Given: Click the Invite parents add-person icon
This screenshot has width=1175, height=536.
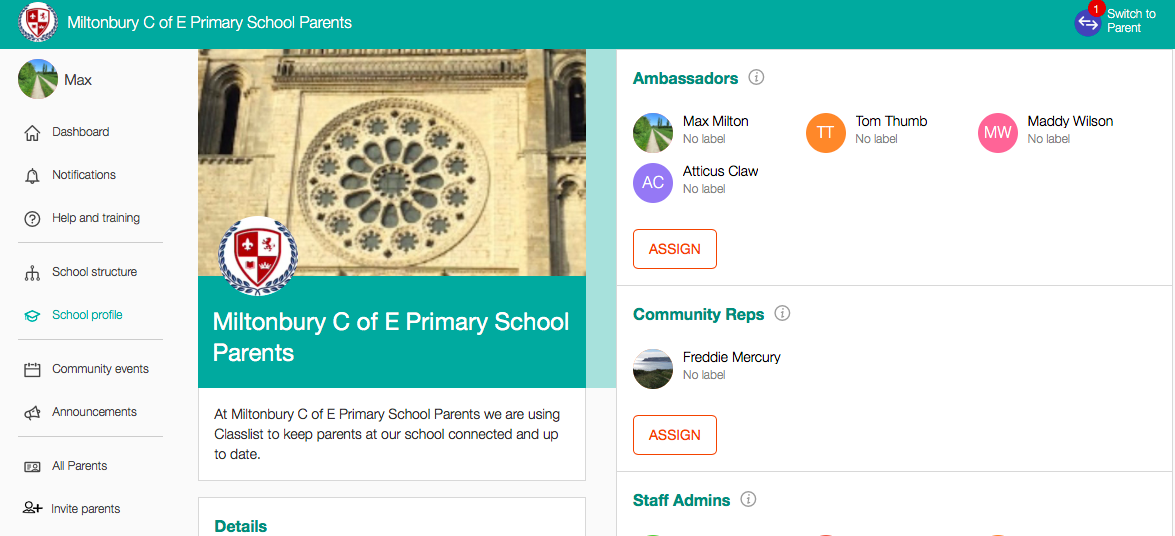Looking at the screenshot, I should tap(31, 509).
